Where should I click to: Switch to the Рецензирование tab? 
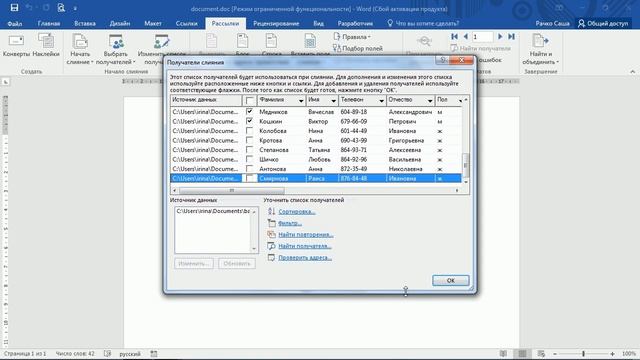276,24
